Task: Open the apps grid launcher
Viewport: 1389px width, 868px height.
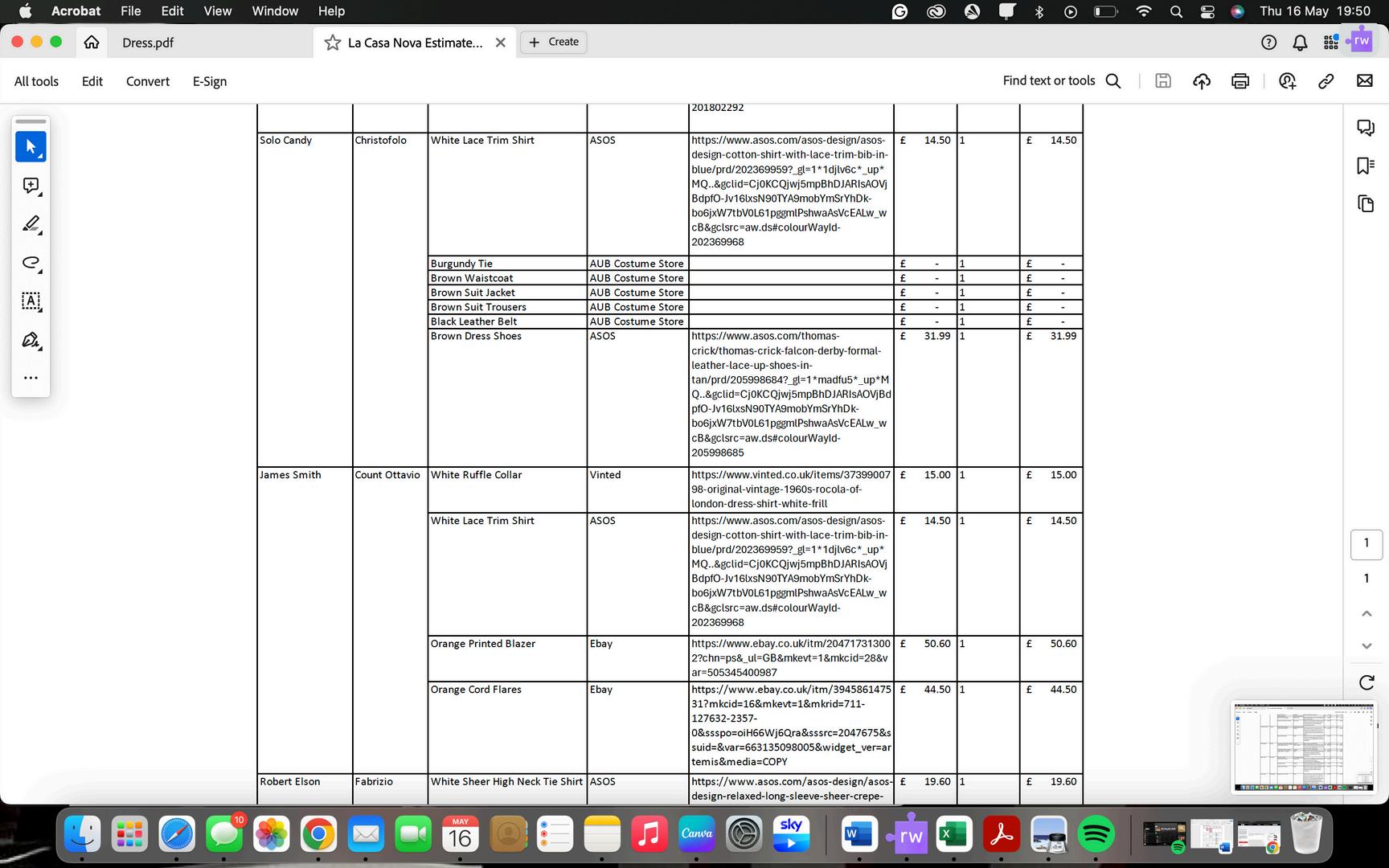Action: coord(1331,43)
